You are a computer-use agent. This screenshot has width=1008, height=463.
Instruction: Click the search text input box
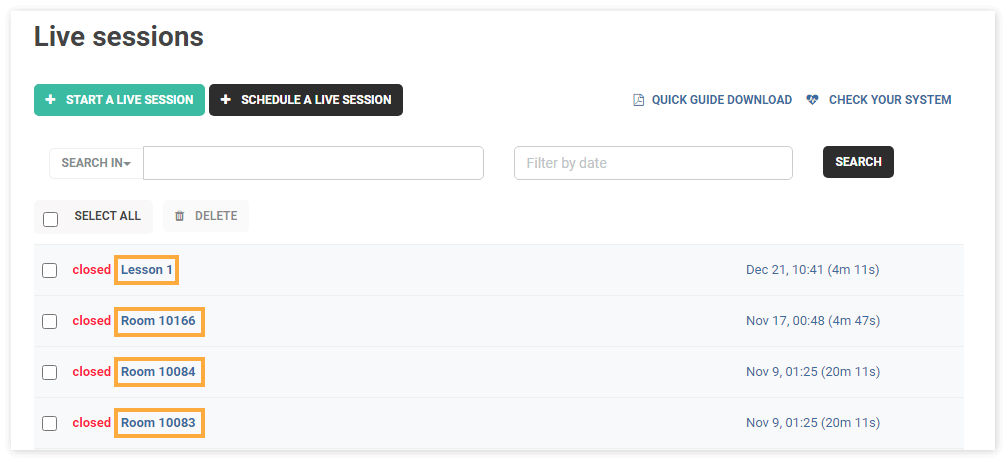[313, 163]
